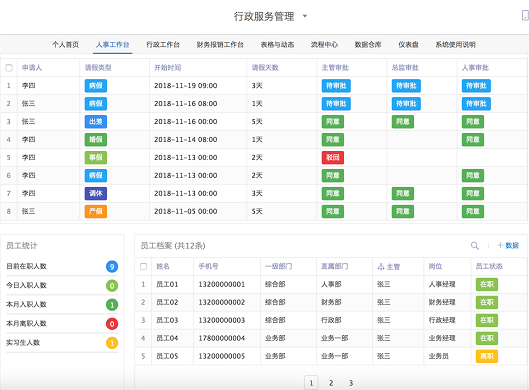The width and height of the screenshot is (529, 390).
Task: Click the yellow 1 badge for 实习生人数
Action: (112, 343)
